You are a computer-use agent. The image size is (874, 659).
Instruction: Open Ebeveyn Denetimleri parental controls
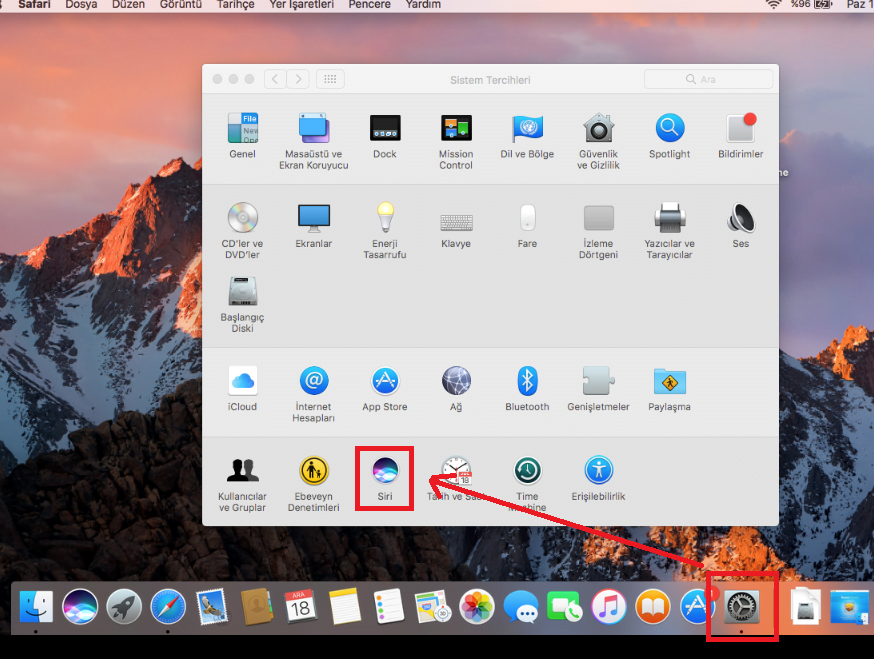click(313, 471)
